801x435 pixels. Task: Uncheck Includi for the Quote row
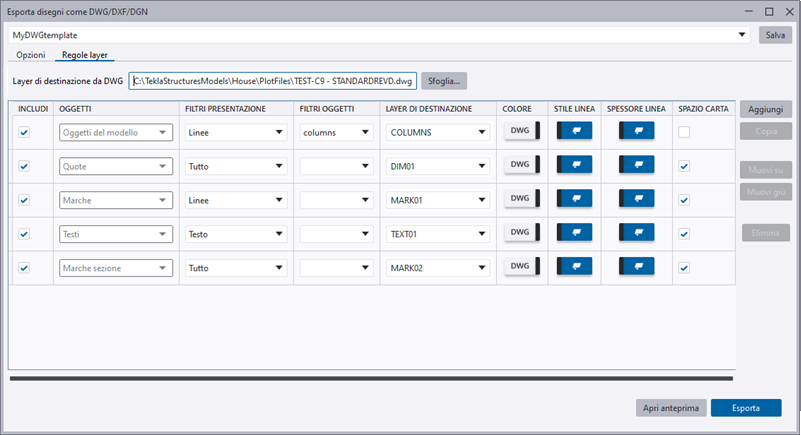click(25, 166)
